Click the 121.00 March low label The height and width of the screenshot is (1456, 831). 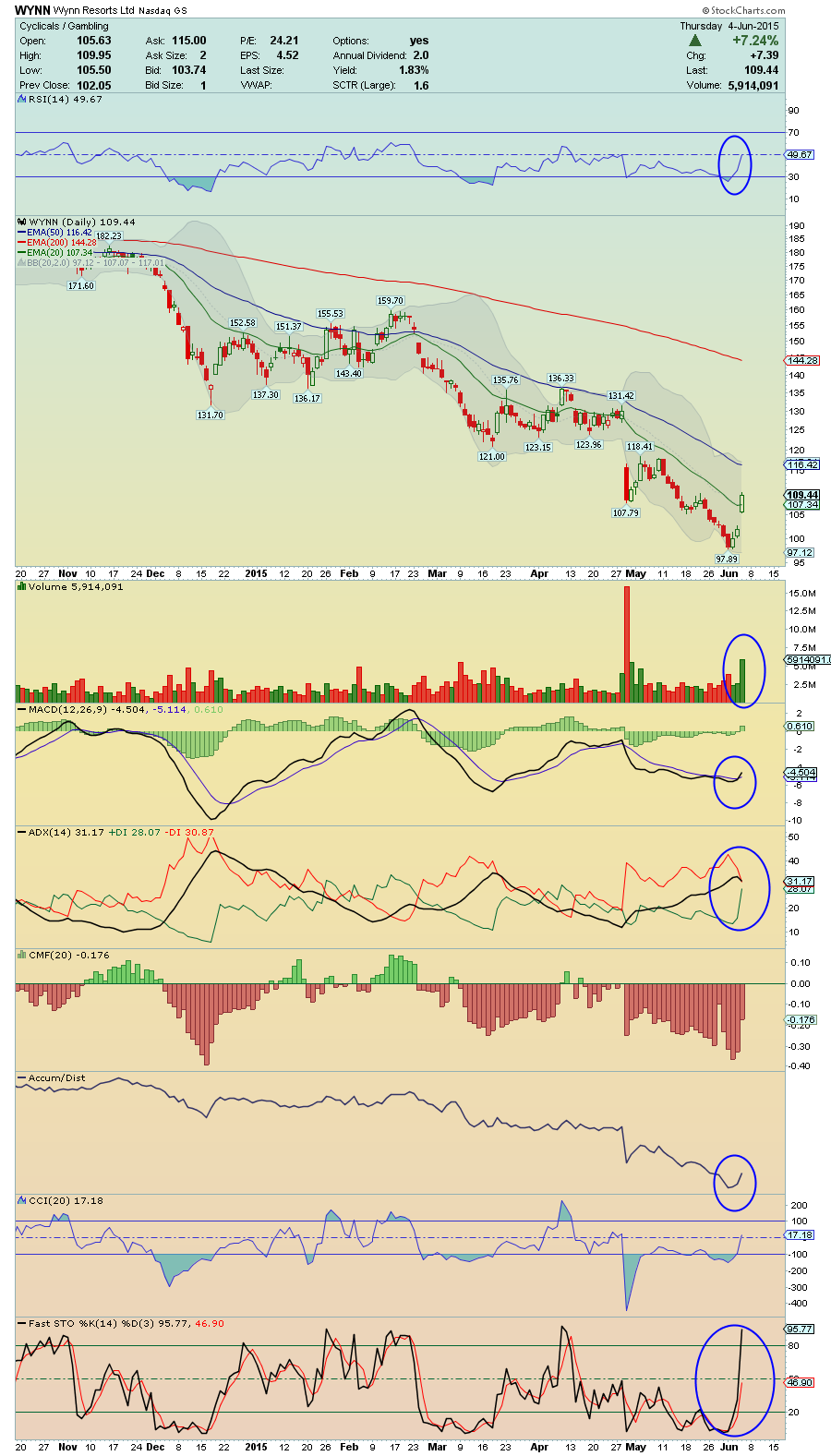click(491, 457)
